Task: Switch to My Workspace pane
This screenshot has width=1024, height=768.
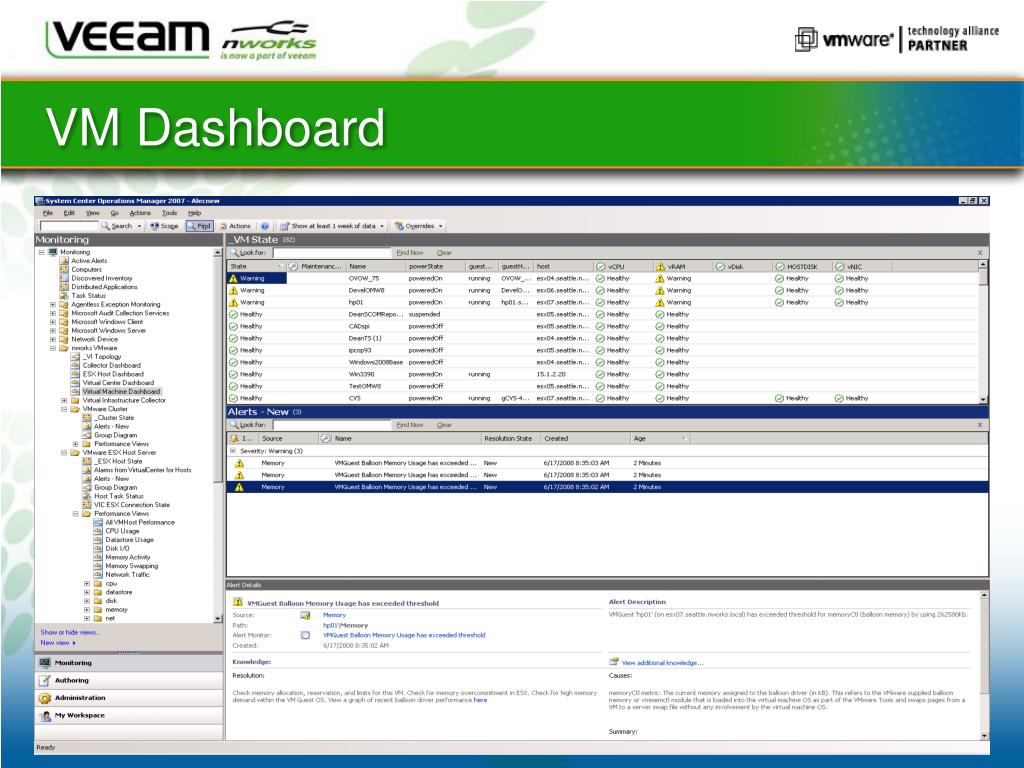Action: pos(129,715)
